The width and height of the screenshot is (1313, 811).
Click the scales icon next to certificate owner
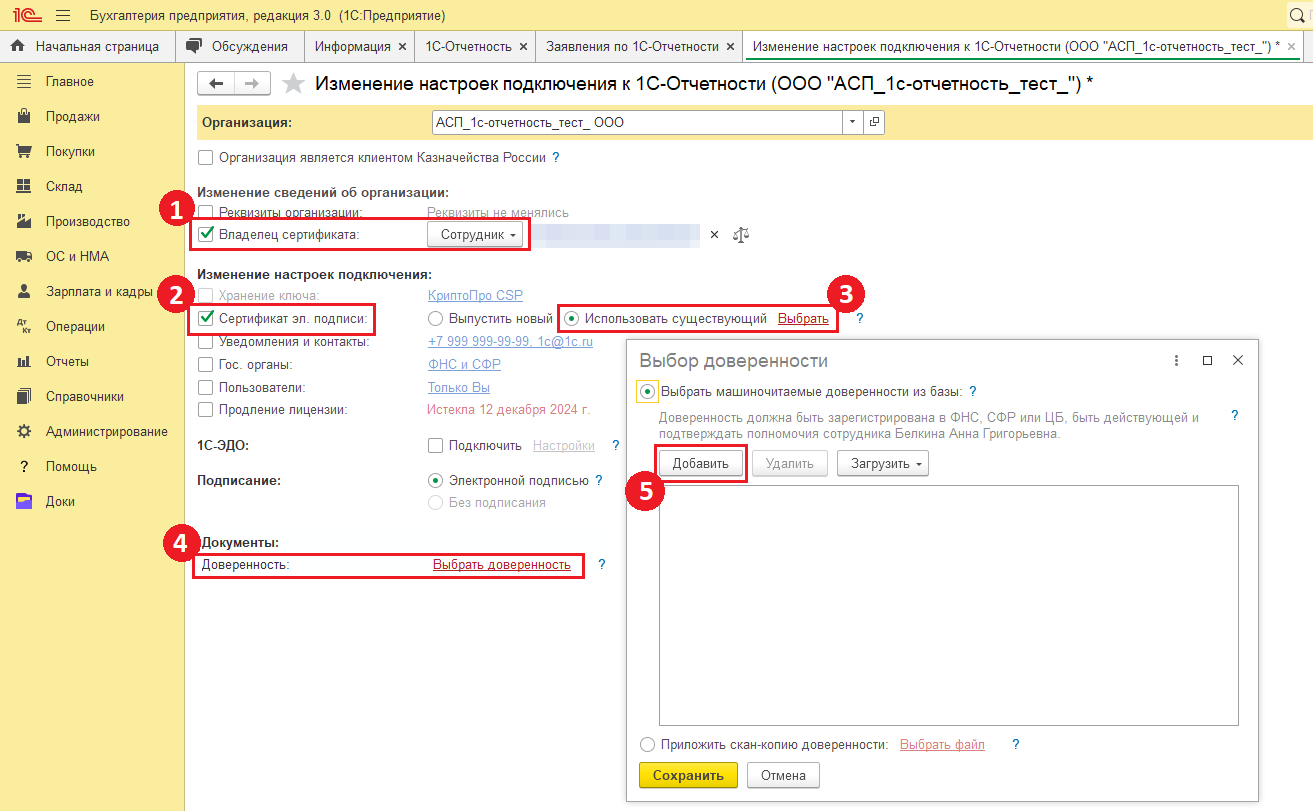(x=740, y=235)
